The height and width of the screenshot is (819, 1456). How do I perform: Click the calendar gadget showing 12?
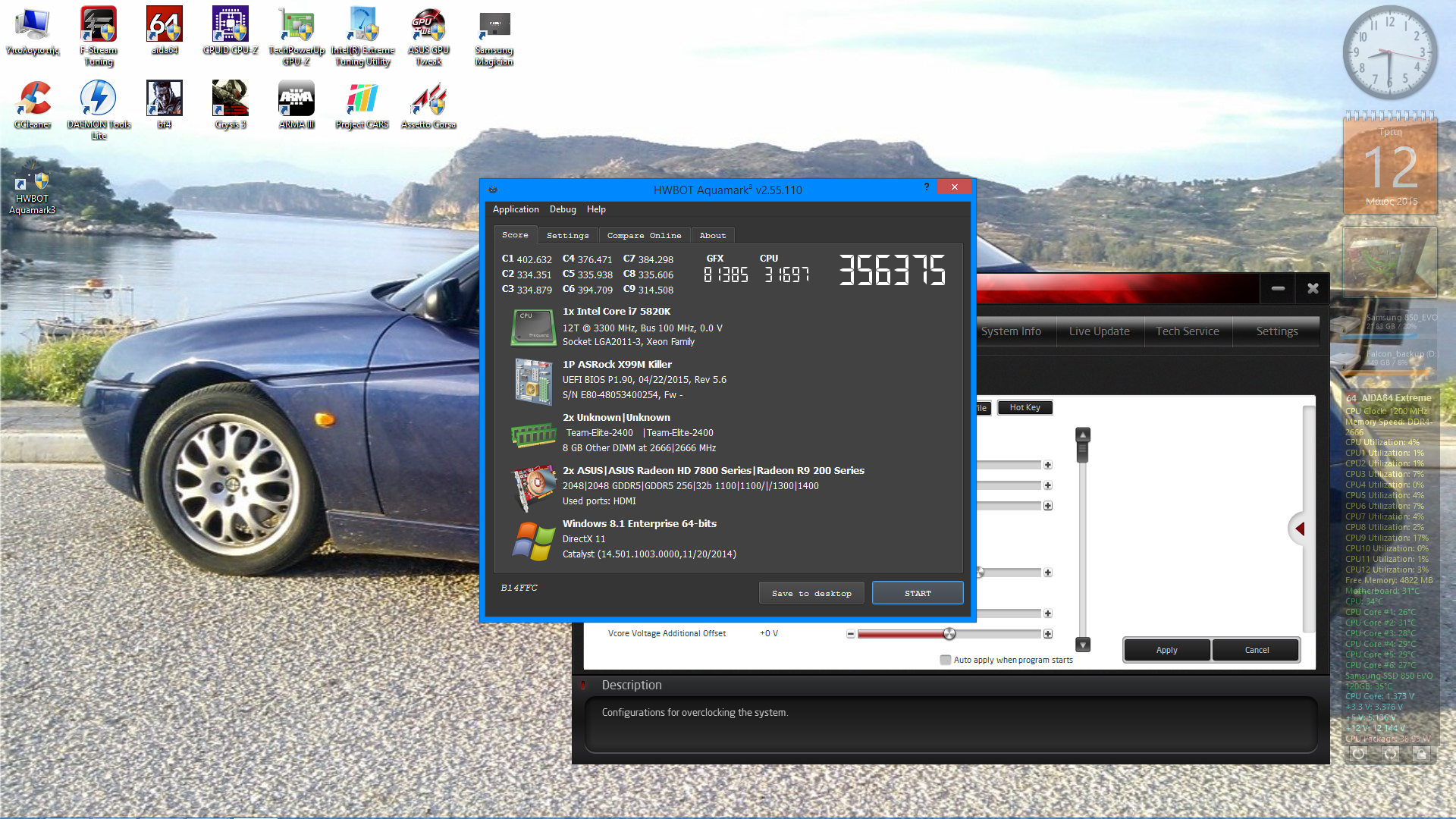click(x=1390, y=163)
